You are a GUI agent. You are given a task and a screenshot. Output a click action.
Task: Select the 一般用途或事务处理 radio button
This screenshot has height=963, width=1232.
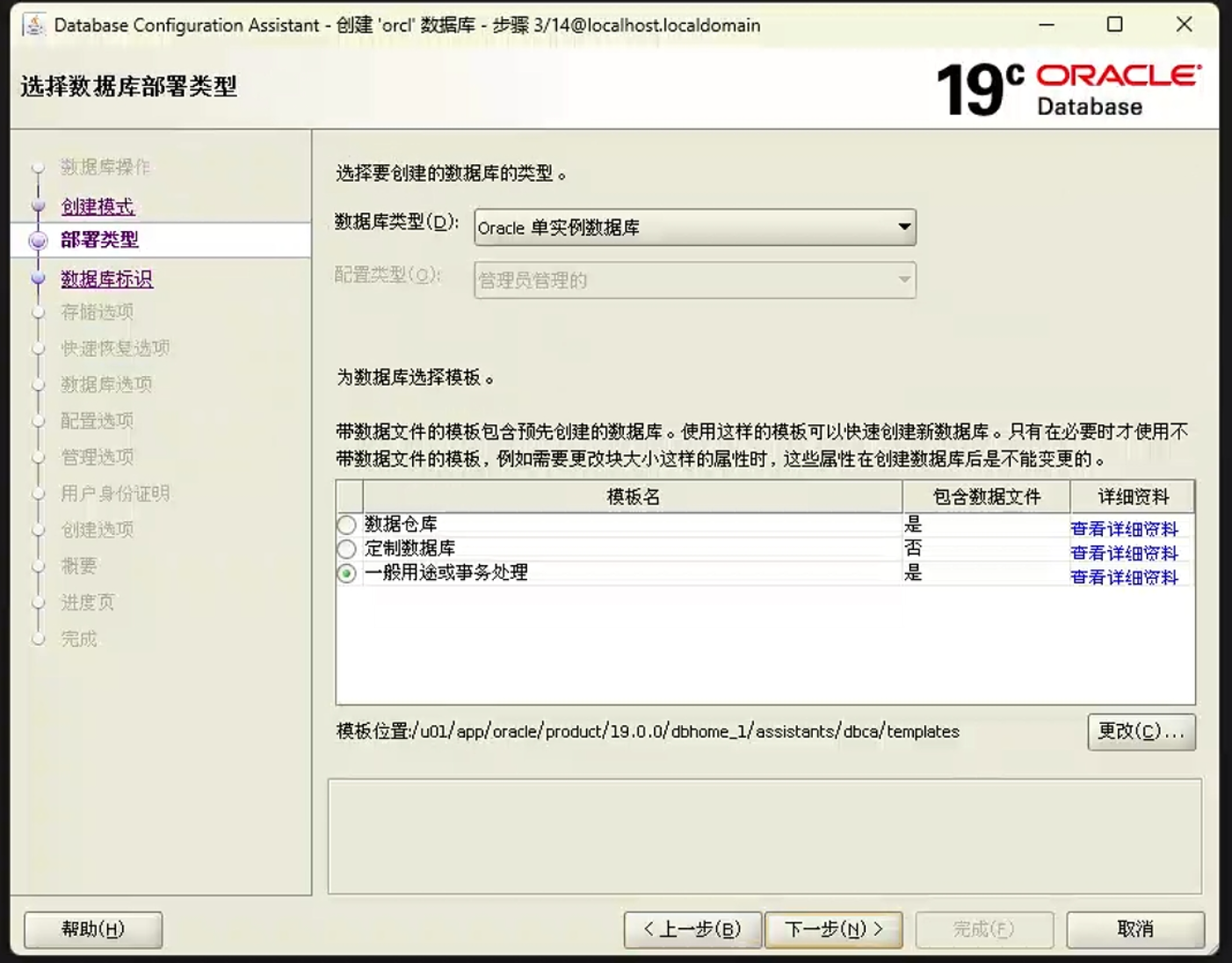347,574
